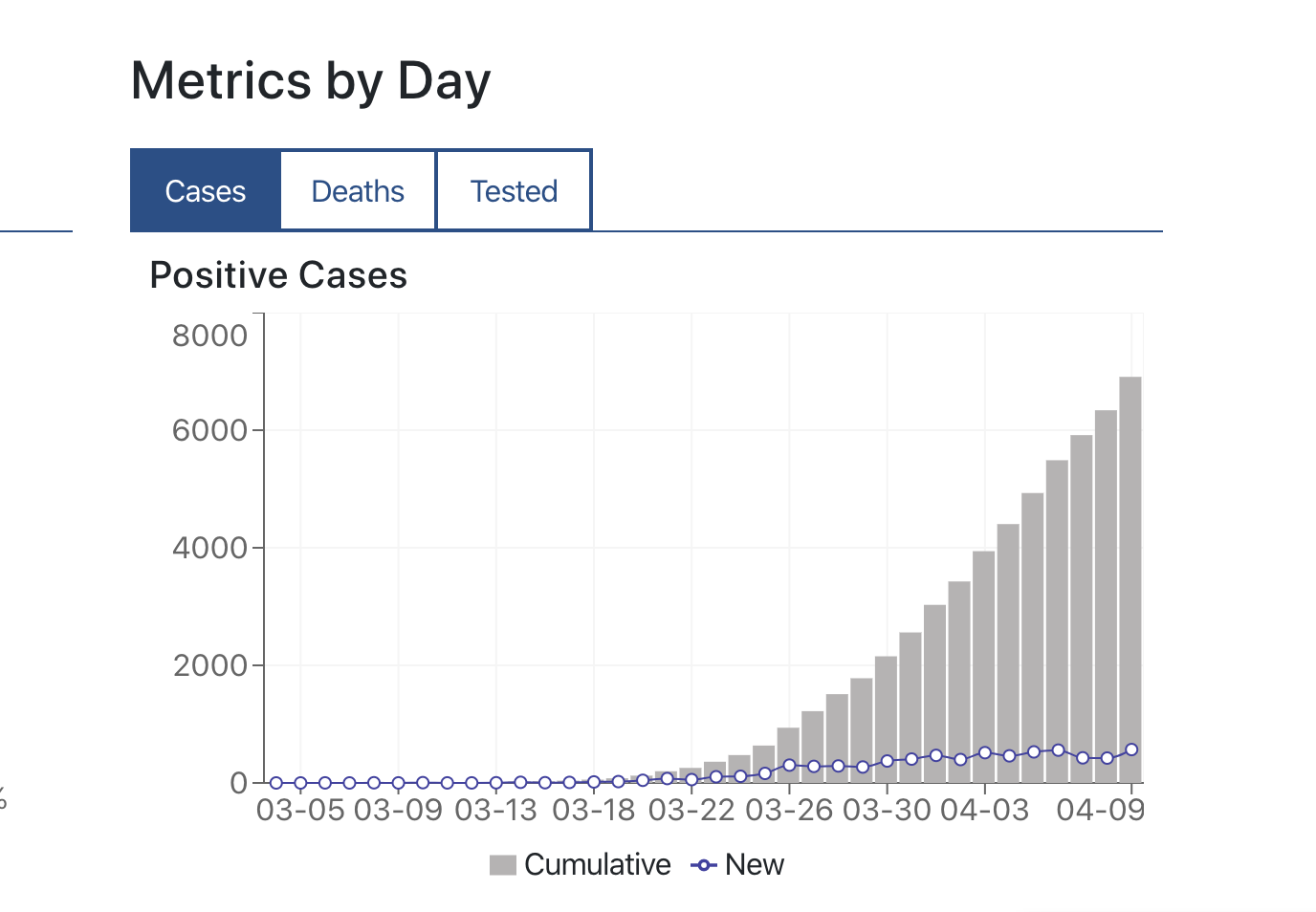Screen dimensions: 1316x912
Task: Click the New data point above 03-30
Action: tap(888, 761)
